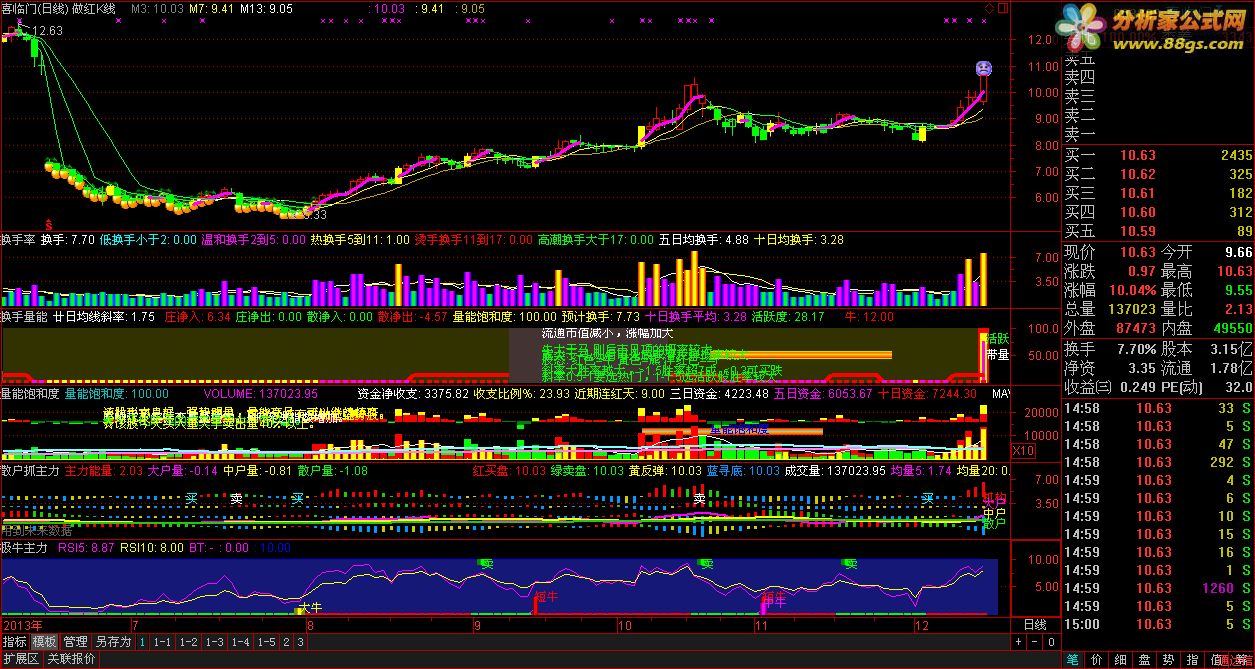
Task: Click the 涨幅 10.04% value
Action: pos(1133,290)
